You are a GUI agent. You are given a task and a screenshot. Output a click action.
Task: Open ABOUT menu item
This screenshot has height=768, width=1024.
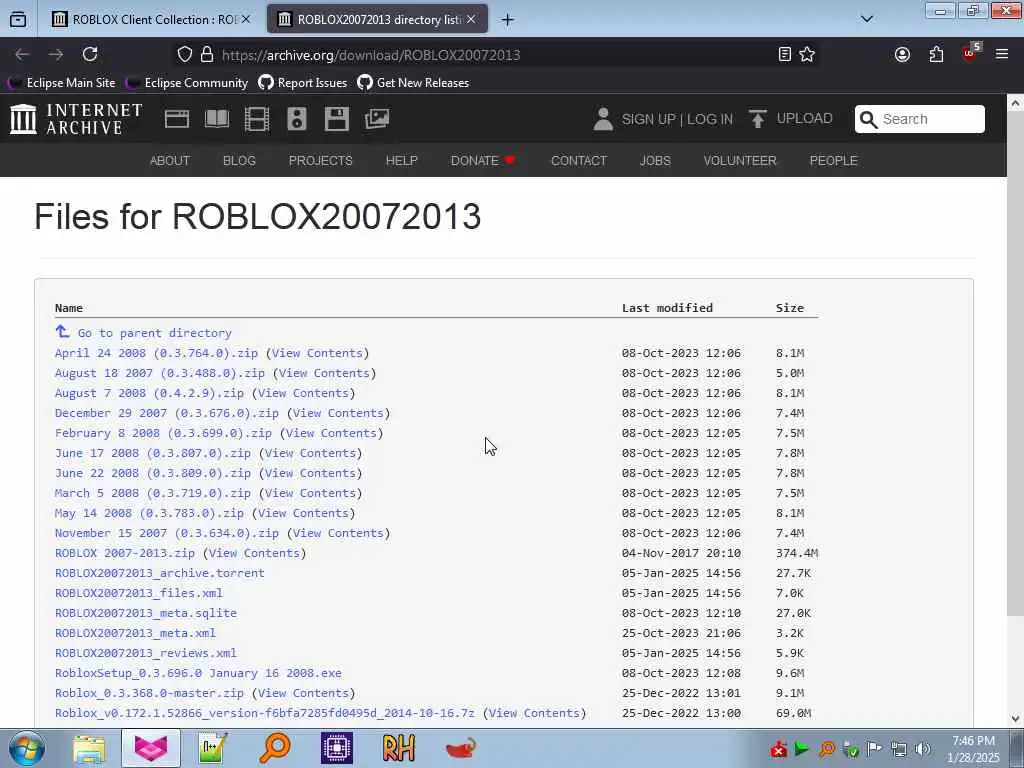pyautogui.click(x=170, y=161)
